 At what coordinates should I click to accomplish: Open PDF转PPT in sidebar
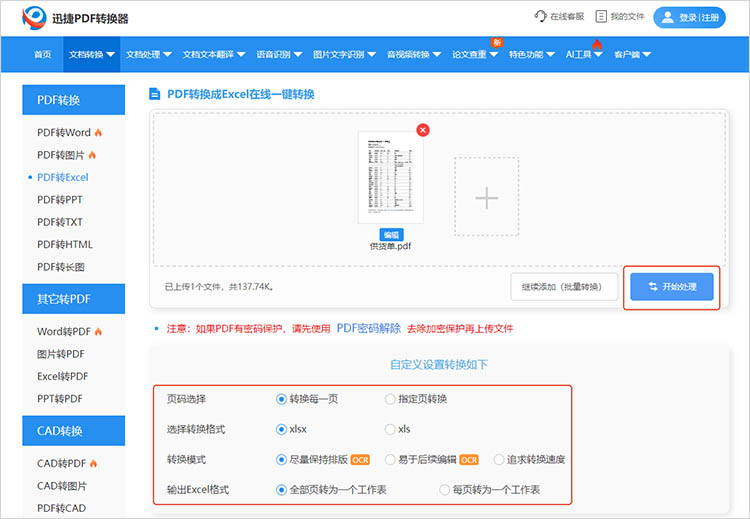tap(60, 199)
